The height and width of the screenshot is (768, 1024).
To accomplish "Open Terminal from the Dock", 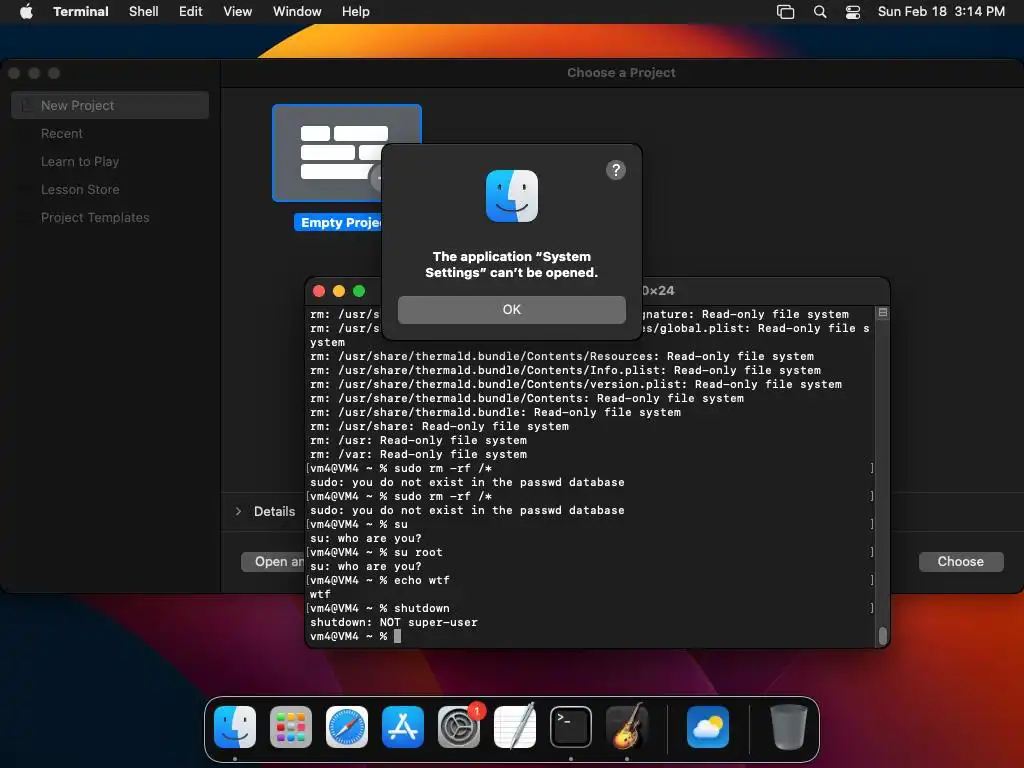I will click(571, 727).
